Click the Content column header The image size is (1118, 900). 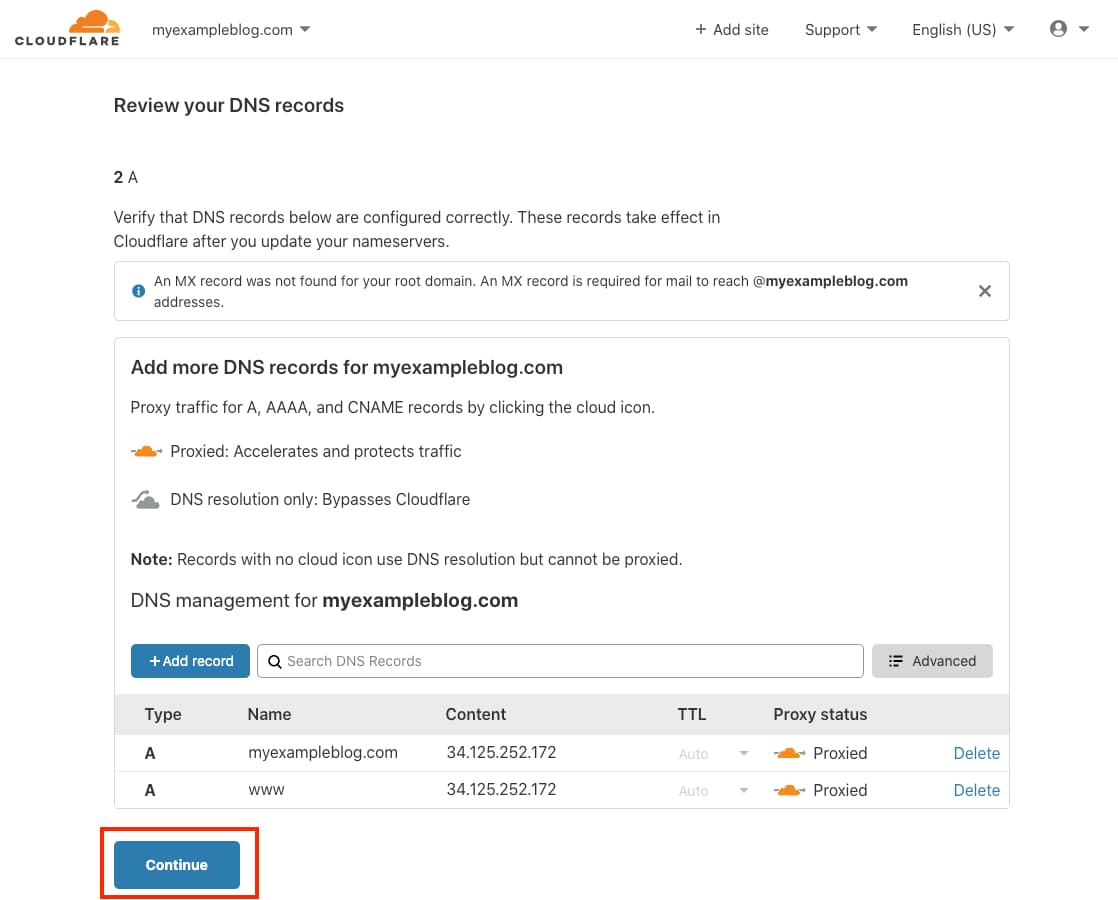coord(476,715)
